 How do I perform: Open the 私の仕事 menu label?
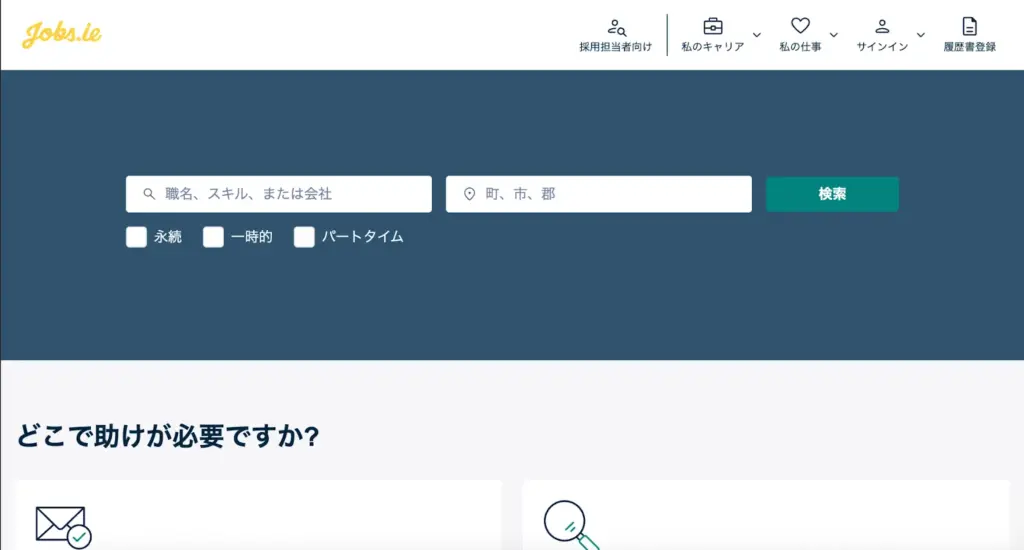pyautogui.click(x=800, y=47)
